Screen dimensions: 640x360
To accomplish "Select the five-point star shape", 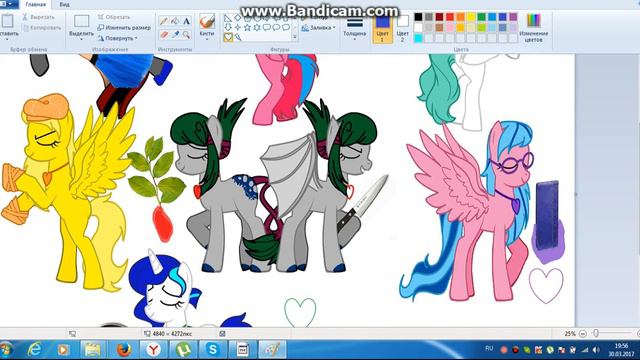I will pyautogui.click(x=247, y=27).
